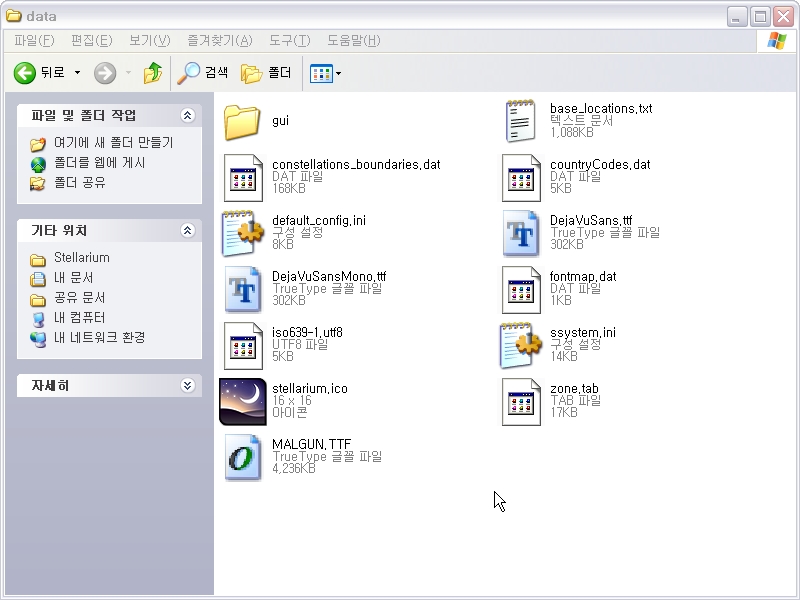Open the 도움말(H) menu
This screenshot has height=600, width=800.
354,40
